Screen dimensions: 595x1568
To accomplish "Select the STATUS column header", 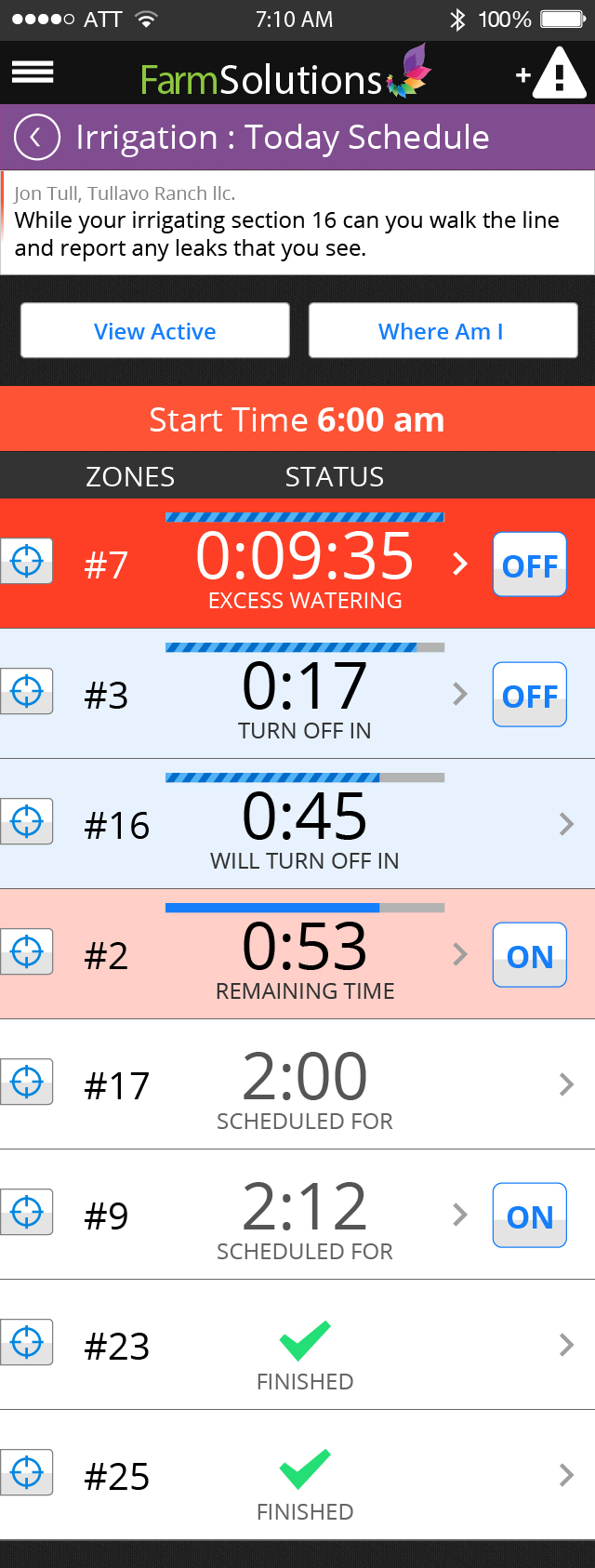I will (334, 477).
